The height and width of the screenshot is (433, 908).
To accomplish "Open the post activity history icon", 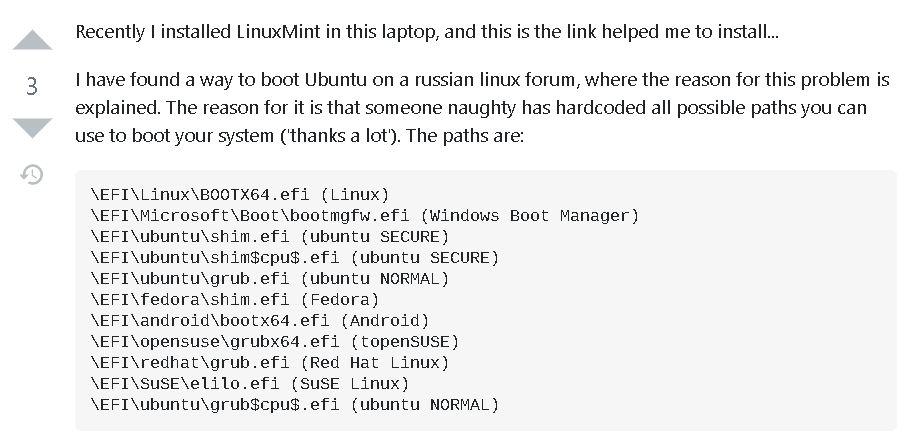I will (32, 174).
